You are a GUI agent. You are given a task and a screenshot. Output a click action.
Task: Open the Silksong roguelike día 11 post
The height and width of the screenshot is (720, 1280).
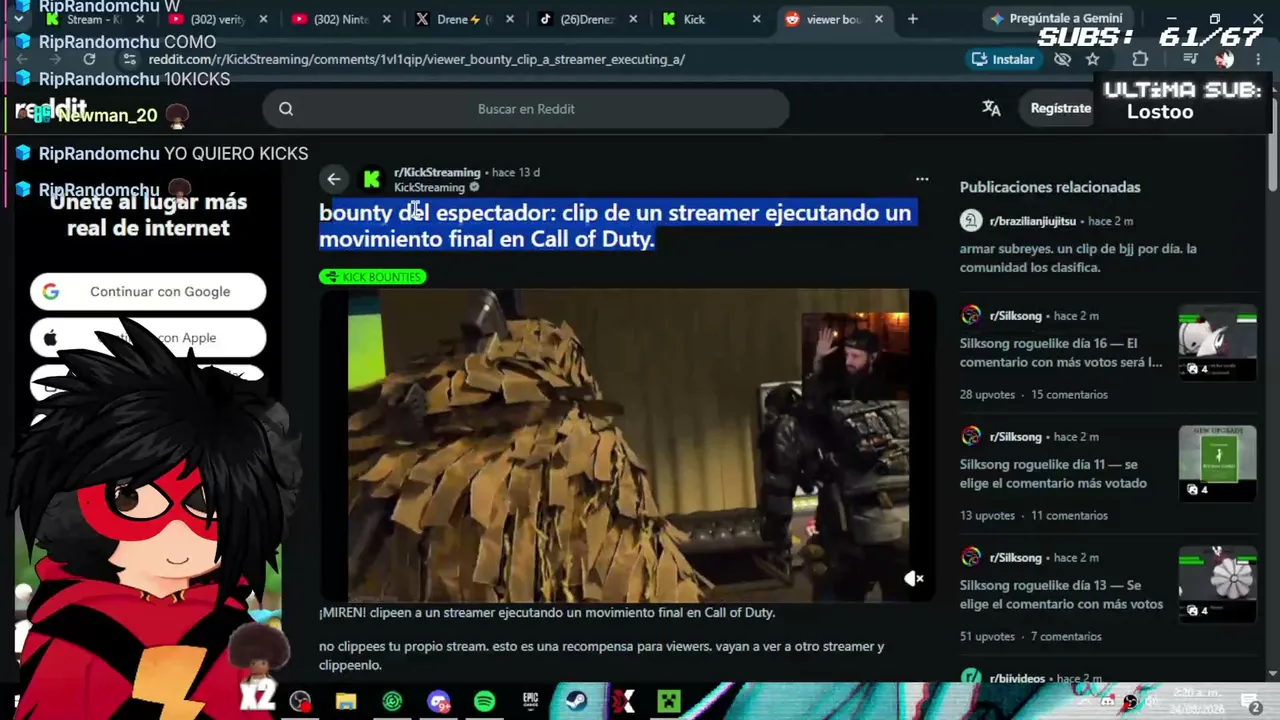(x=1053, y=474)
